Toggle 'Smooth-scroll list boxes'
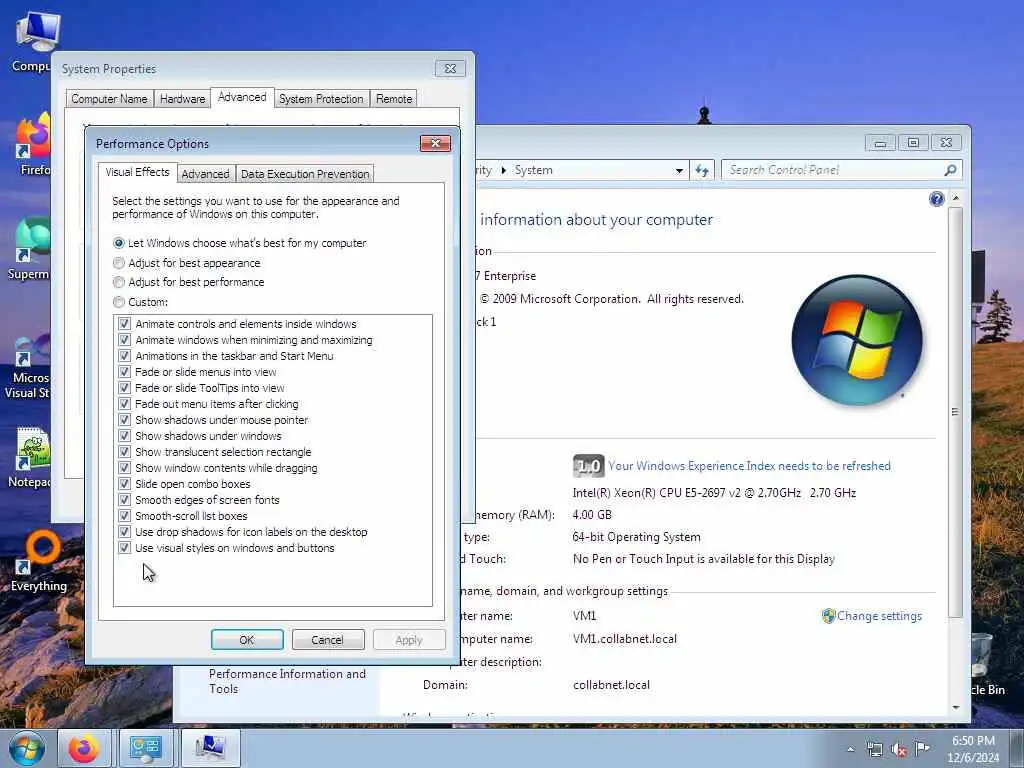Screen dimensions: 1024x768 click(x=124, y=516)
